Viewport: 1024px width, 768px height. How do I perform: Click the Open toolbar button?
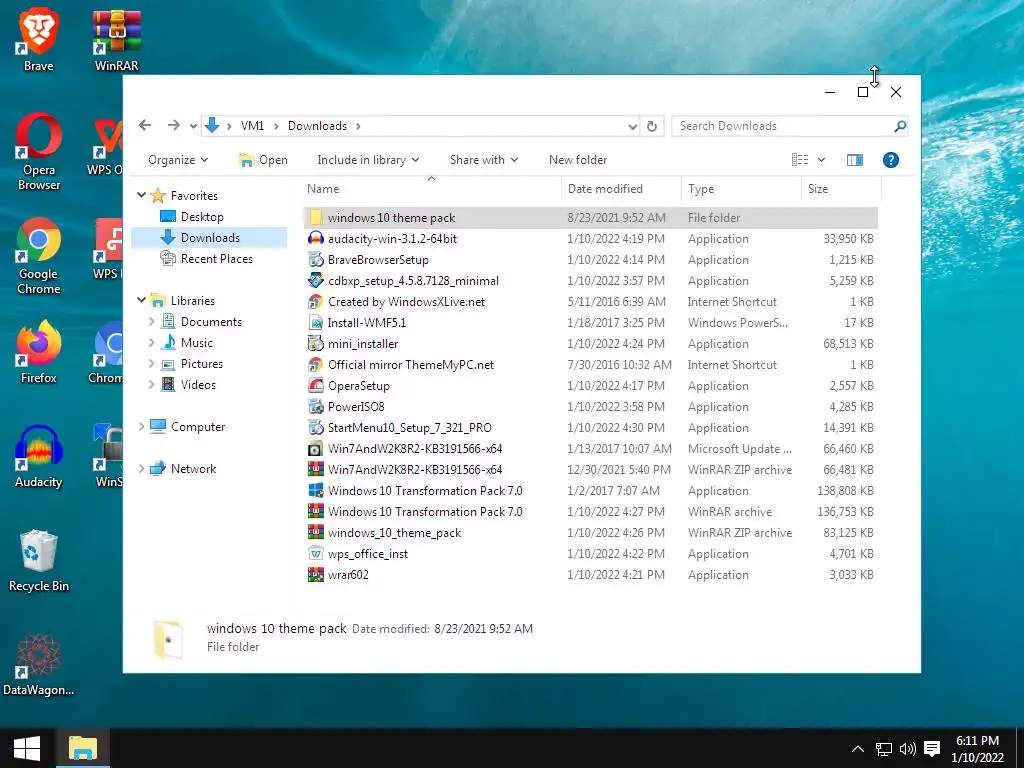pyautogui.click(x=263, y=160)
